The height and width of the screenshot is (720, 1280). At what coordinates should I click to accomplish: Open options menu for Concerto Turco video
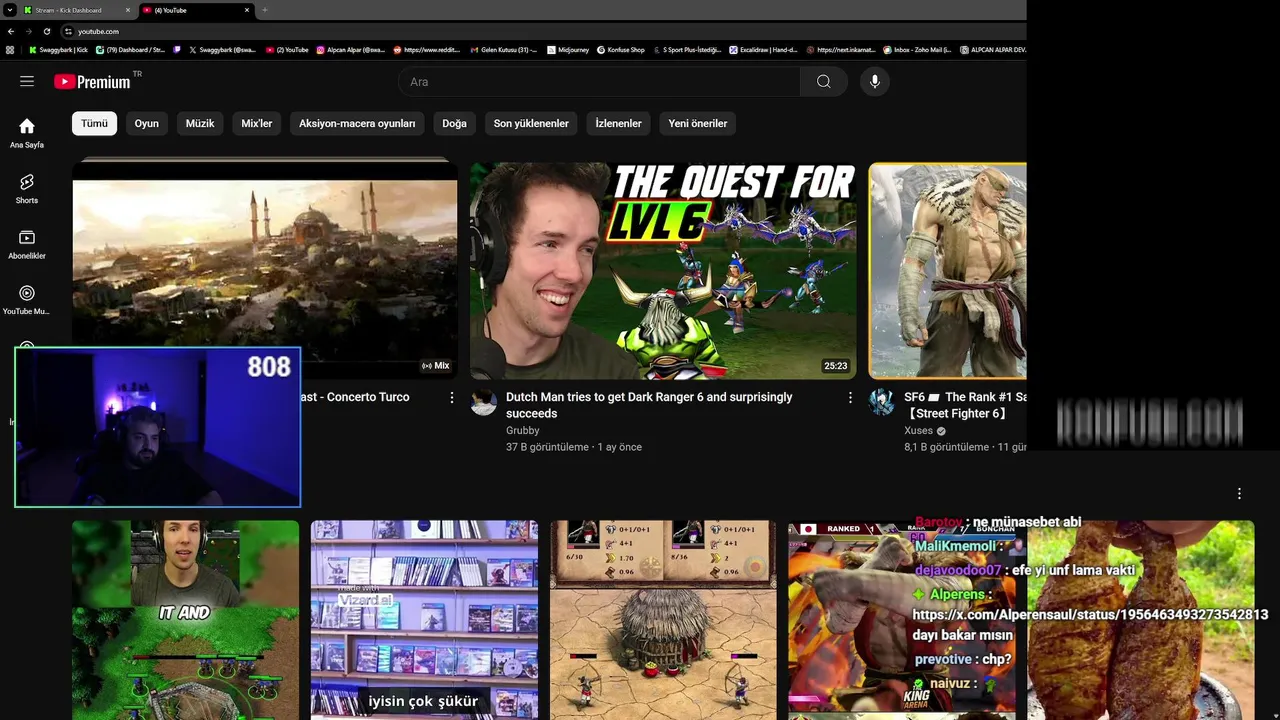coord(451,398)
